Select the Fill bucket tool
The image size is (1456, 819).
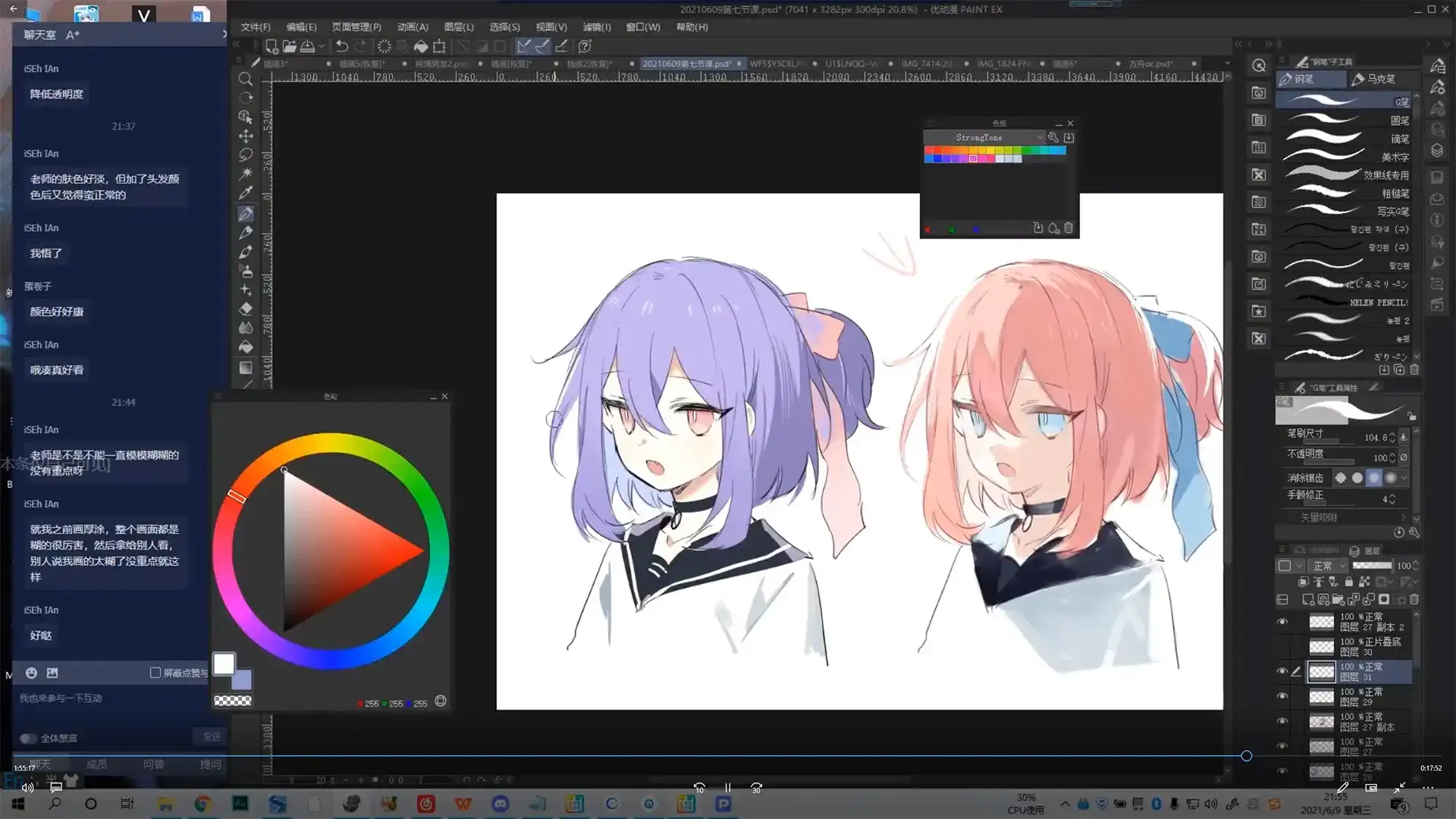[x=246, y=347]
